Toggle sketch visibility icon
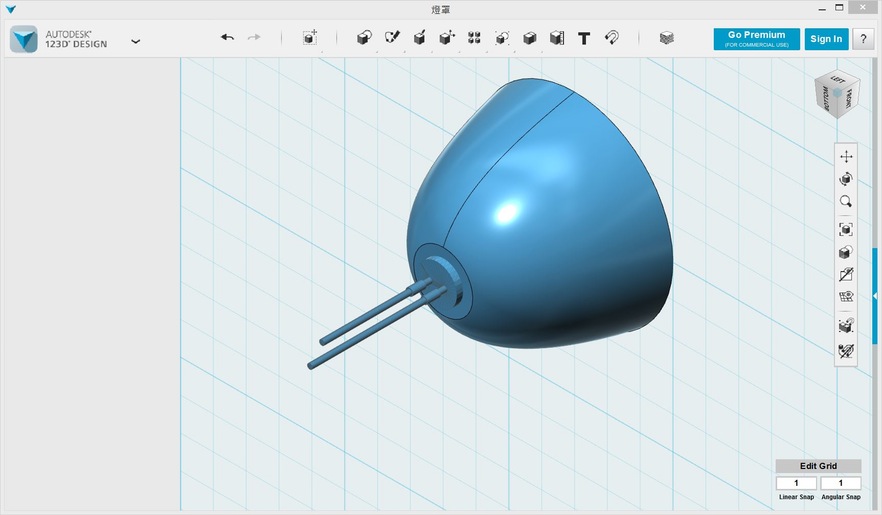This screenshot has height=515, width=882. click(845, 274)
